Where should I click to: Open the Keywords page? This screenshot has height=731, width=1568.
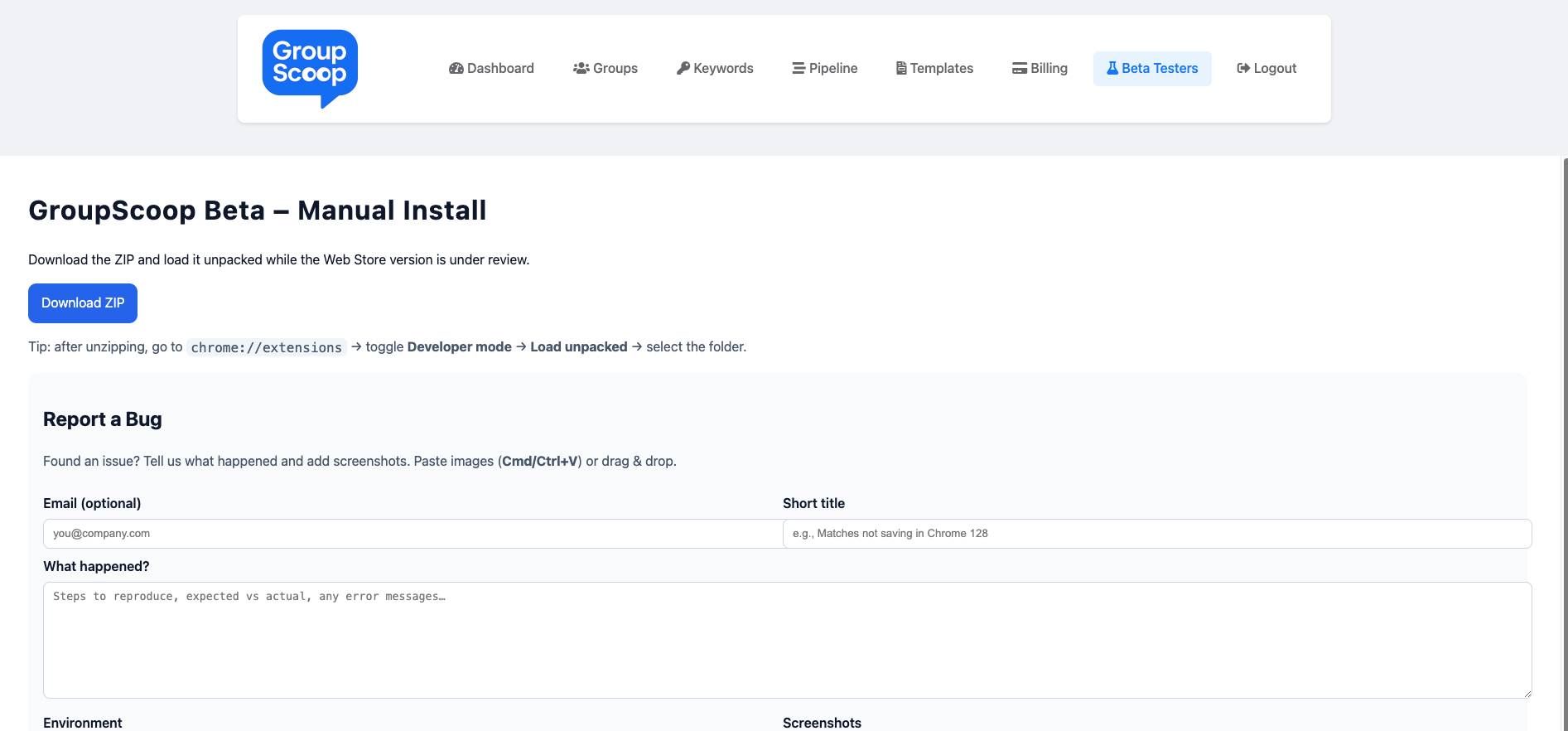[x=715, y=69]
